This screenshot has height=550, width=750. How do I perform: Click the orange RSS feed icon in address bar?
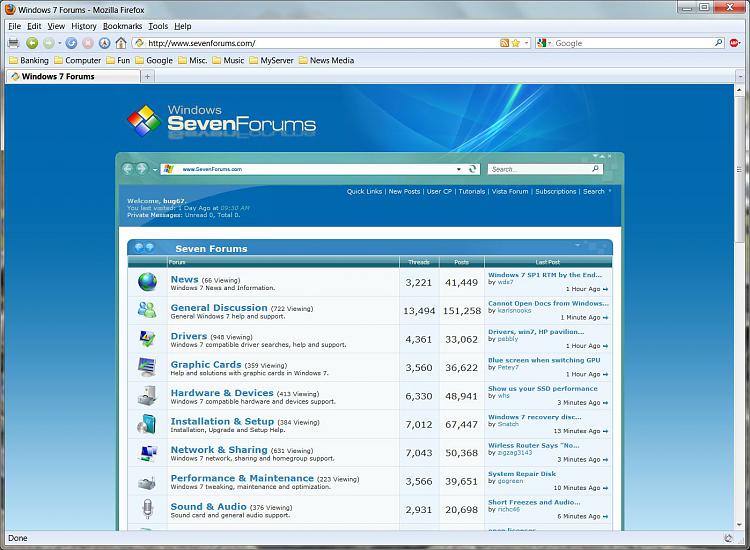pos(504,43)
